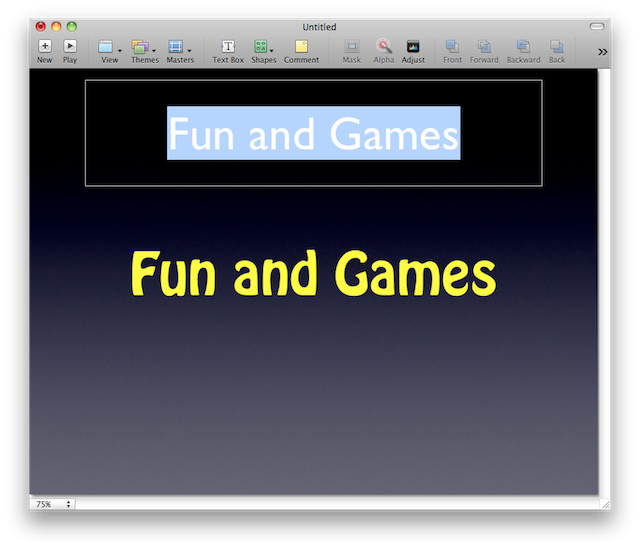Image resolution: width=640 pixels, height=550 pixels.
Task: Send object Backward one layer
Action: 523,46
